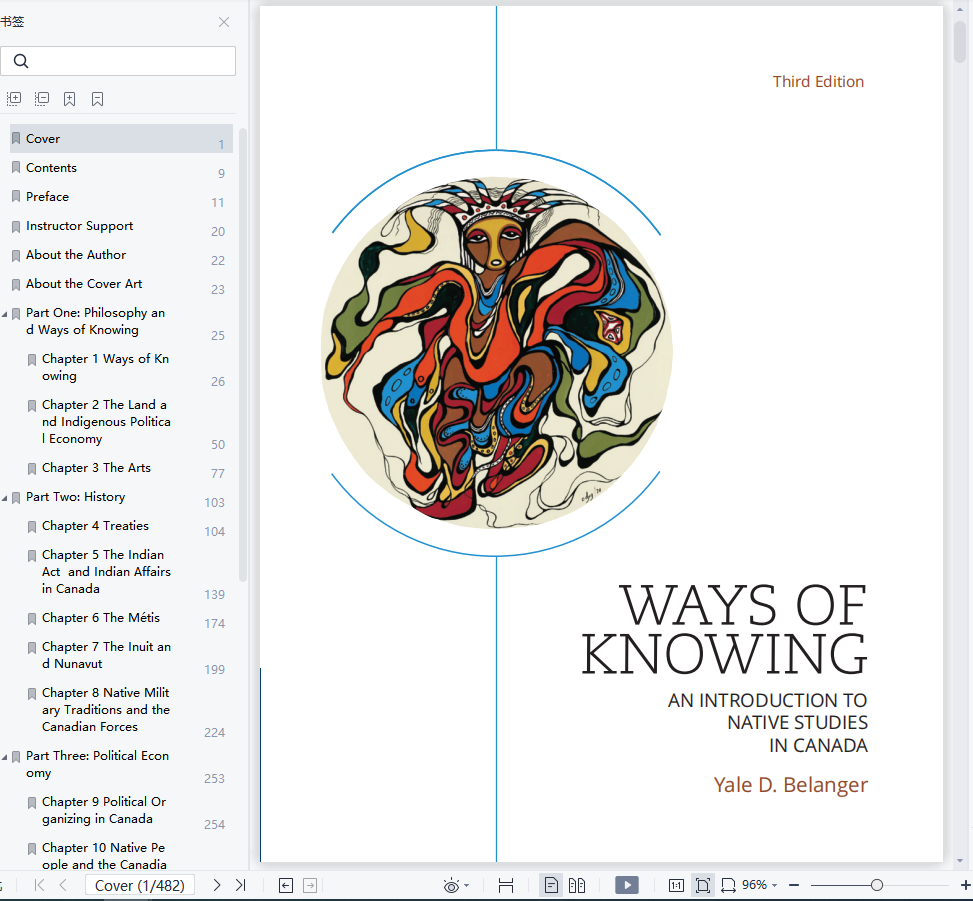Switch to single page view

pyautogui.click(x=550, y=885)
